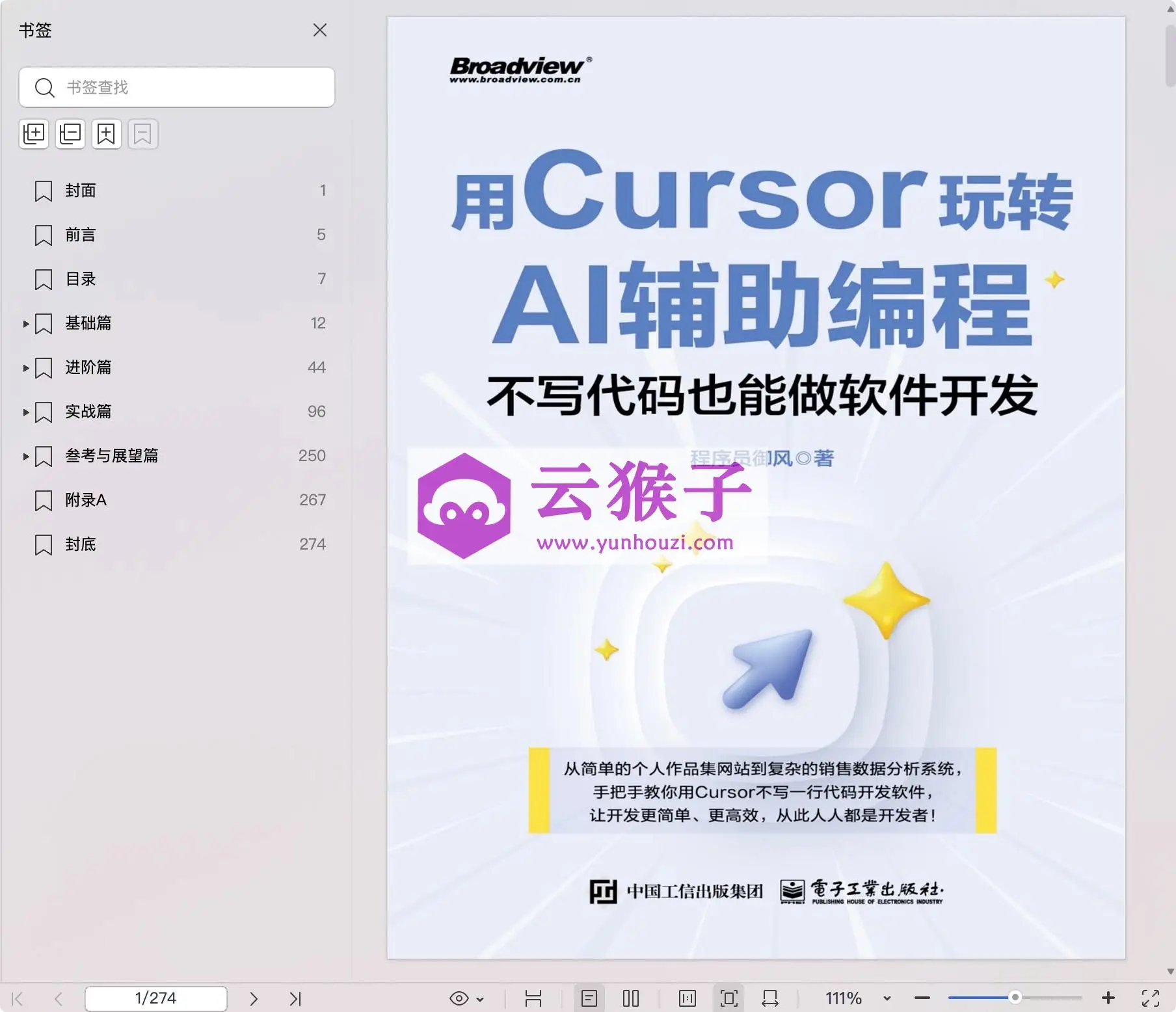Open the 实战篇 bookmark
Image resolution: width=1176 pixels, height=1012 pixels.
88,412
